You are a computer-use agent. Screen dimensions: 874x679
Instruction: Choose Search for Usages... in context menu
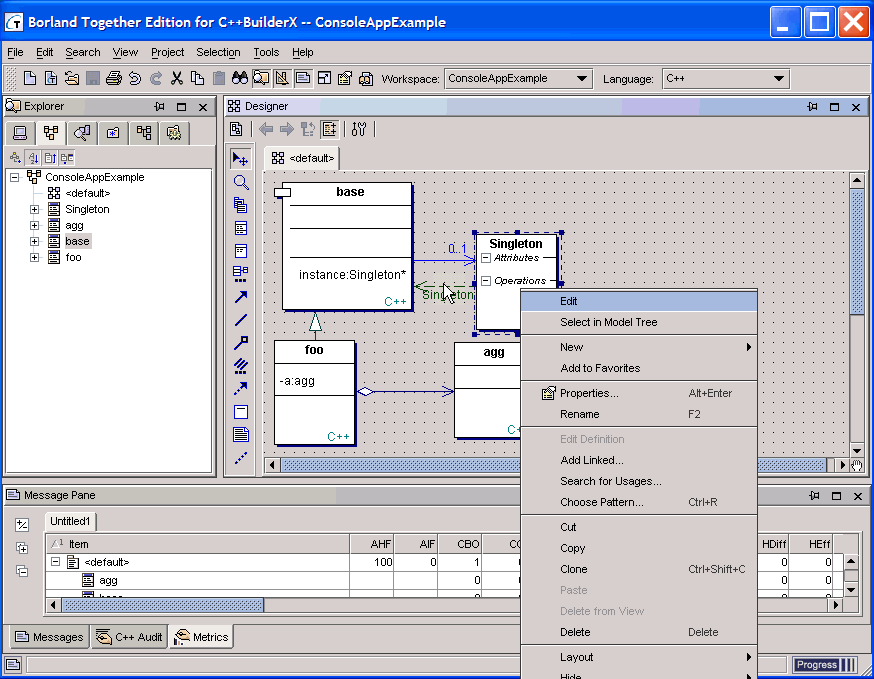tap(639, 482)
